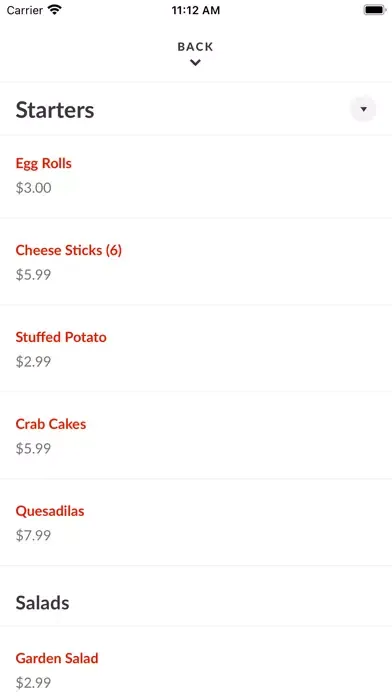Image resolution: width=392 pixels, height=696 pixels.
Task: Tap the $7.99 Quesadilas price
Action: tap(34, 536)
